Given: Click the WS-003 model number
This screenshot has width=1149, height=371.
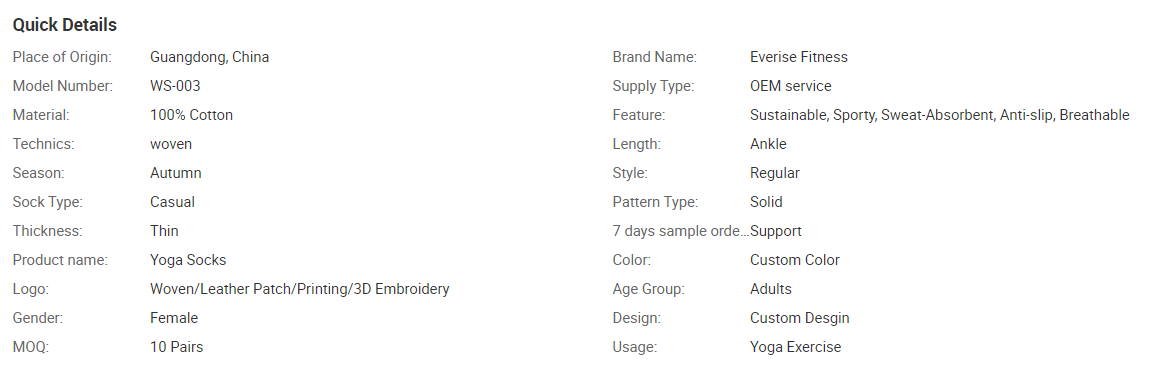Looking at the screenshot, I should 175,86.
